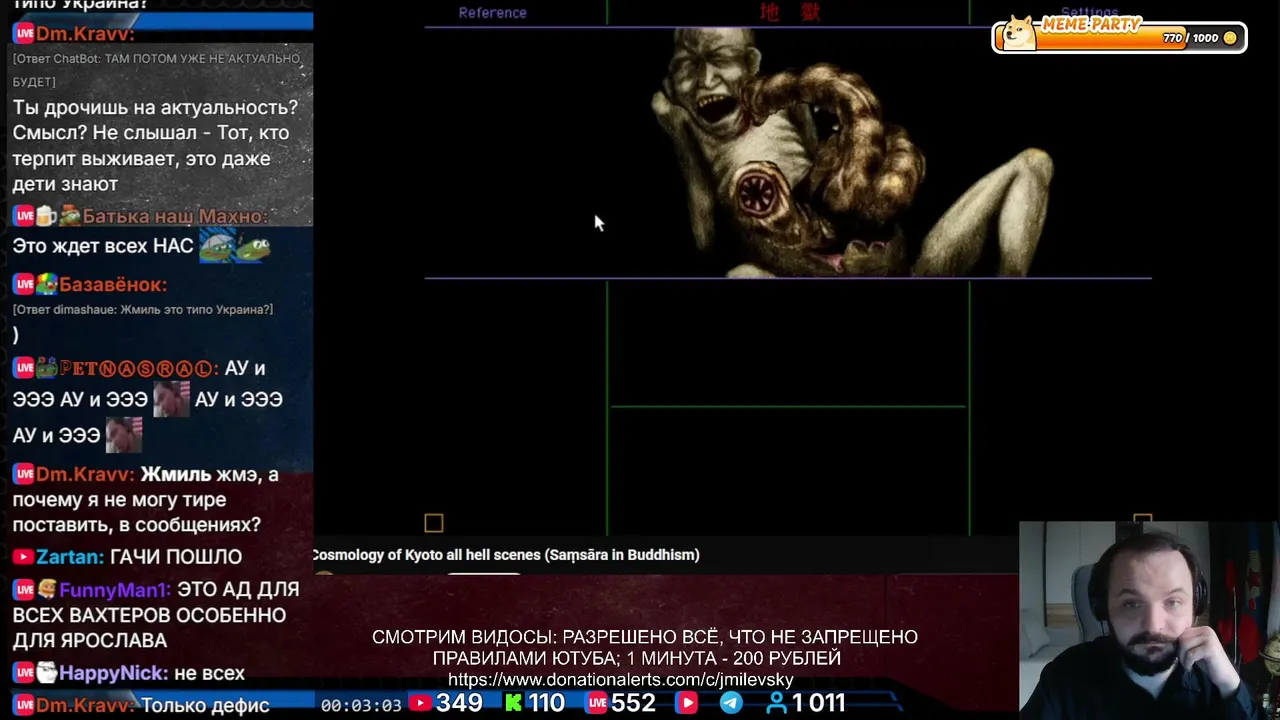Click username Базавёнок in chat

point(112,285)
